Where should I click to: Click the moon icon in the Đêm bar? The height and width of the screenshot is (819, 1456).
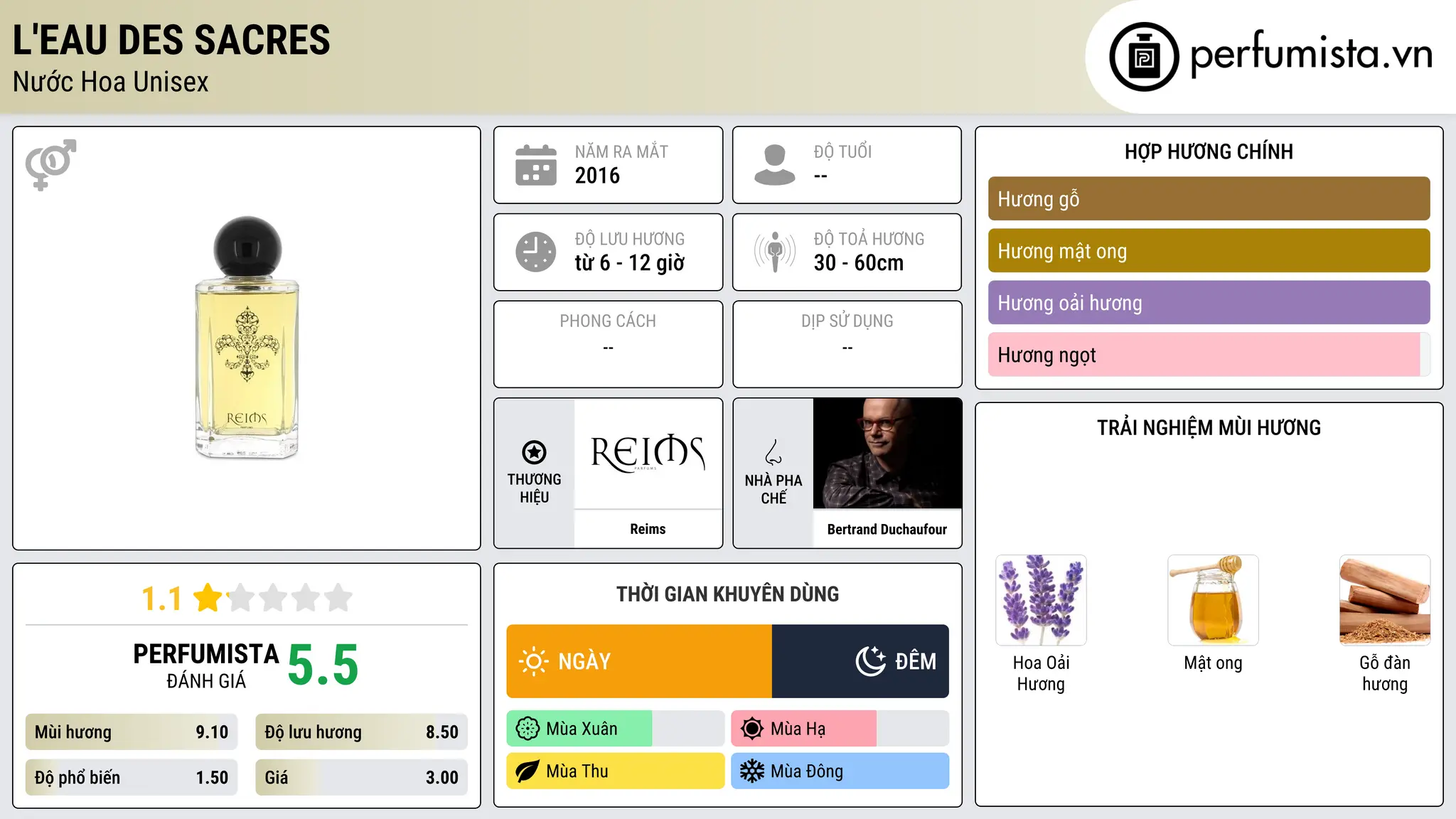pos(870,661)
